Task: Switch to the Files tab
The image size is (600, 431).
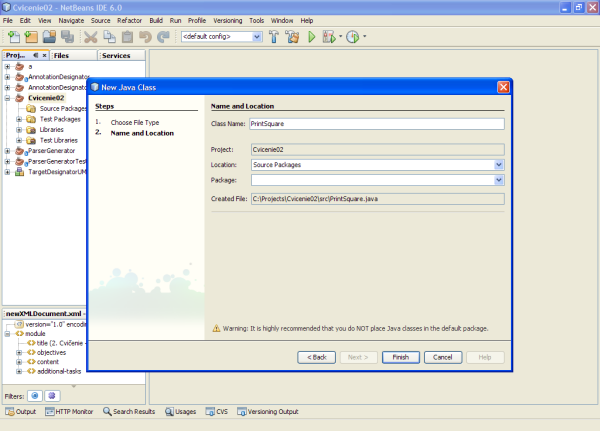Action: pyautogui.click(x=73, y=56)
